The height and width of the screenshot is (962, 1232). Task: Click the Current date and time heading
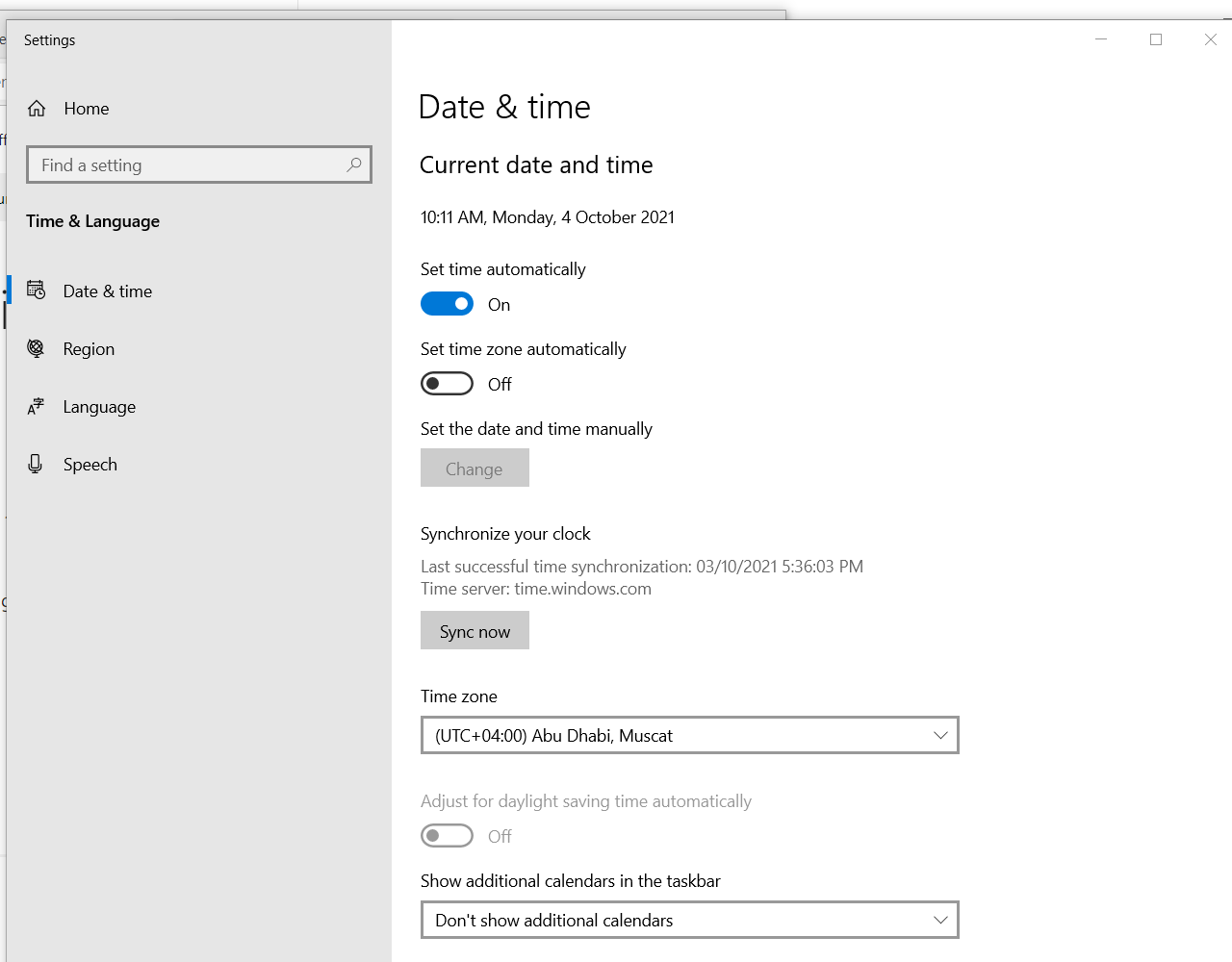536,165
